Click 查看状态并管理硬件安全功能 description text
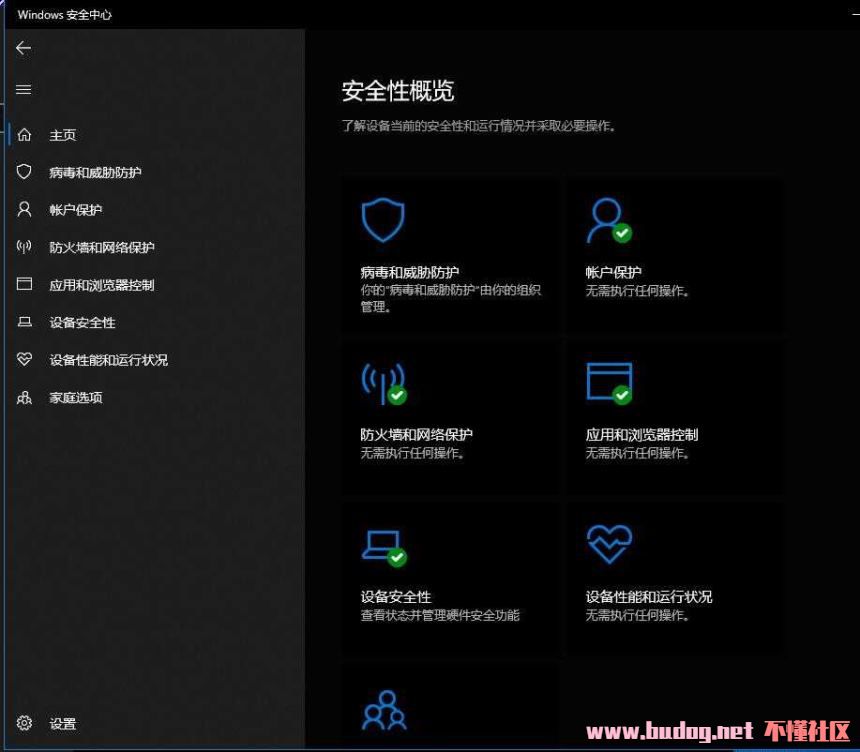This screenshot has height=752, width=860. 440,615
